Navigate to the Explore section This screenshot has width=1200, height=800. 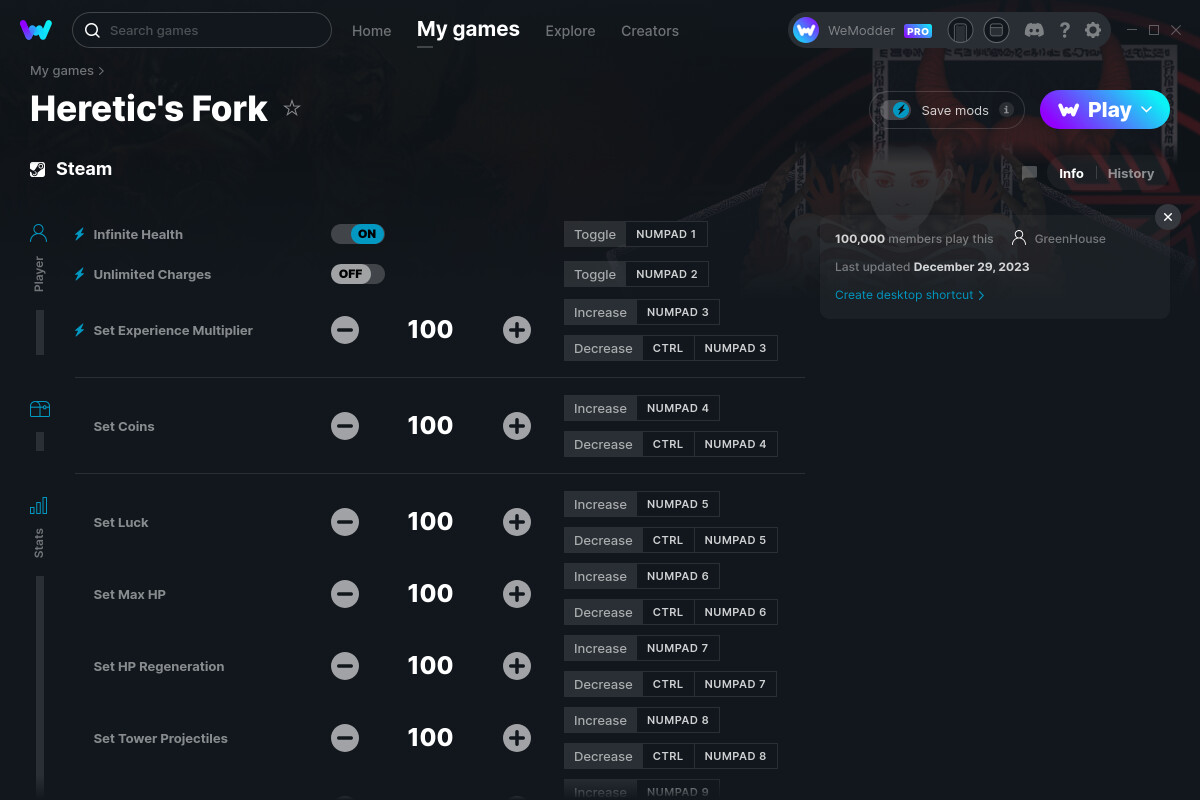[570, 31]
